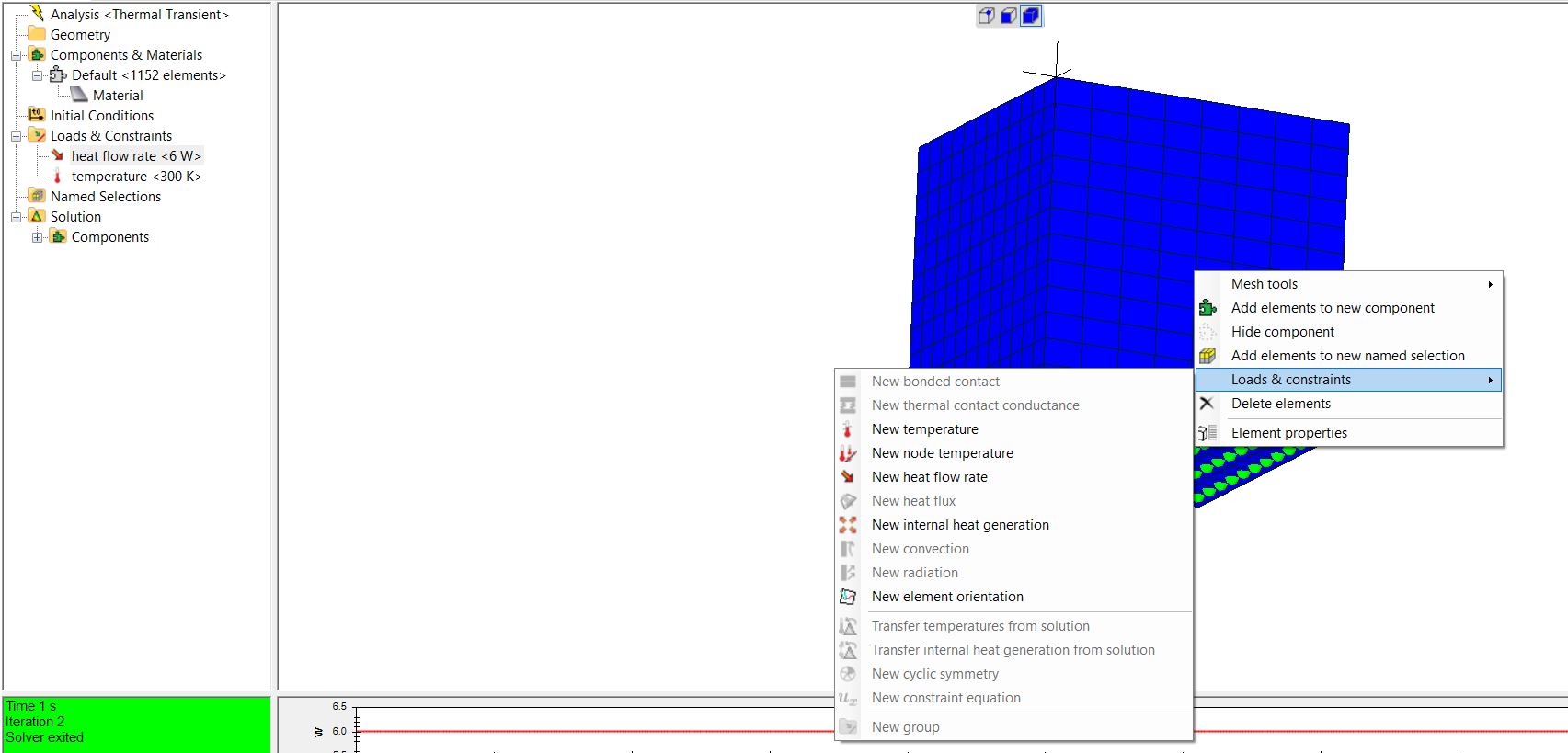Choose New internal heat generation
This screenshot has height=753, width=1568.
[x=1014, y=525]
